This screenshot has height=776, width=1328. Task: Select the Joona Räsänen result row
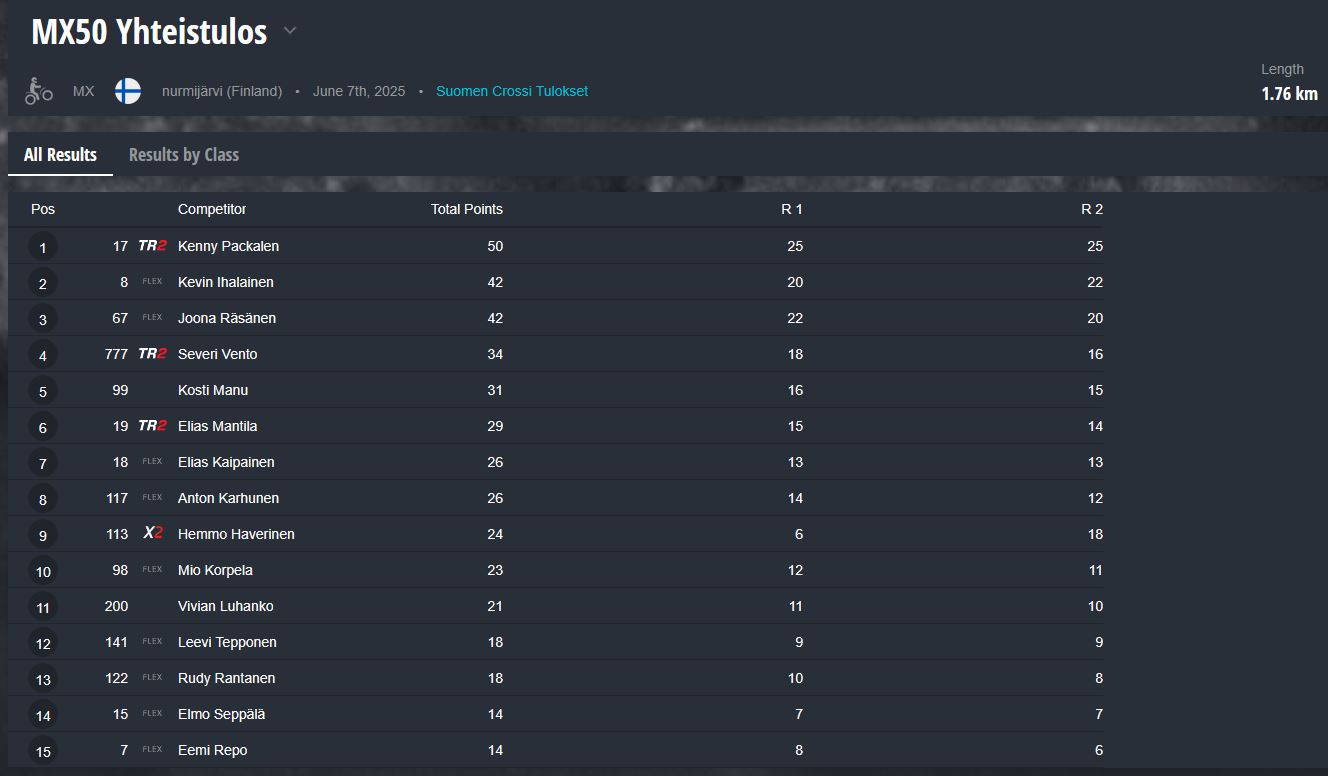click(556, 318)
